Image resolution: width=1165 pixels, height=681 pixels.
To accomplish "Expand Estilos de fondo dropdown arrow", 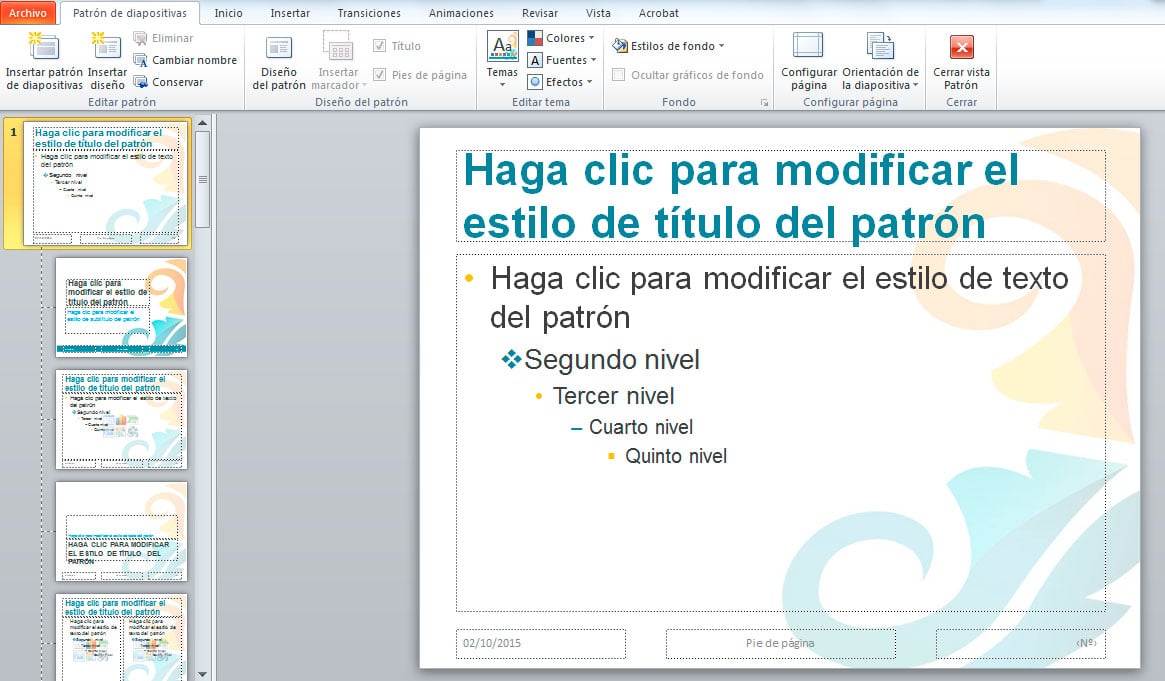I will [721, 46].
